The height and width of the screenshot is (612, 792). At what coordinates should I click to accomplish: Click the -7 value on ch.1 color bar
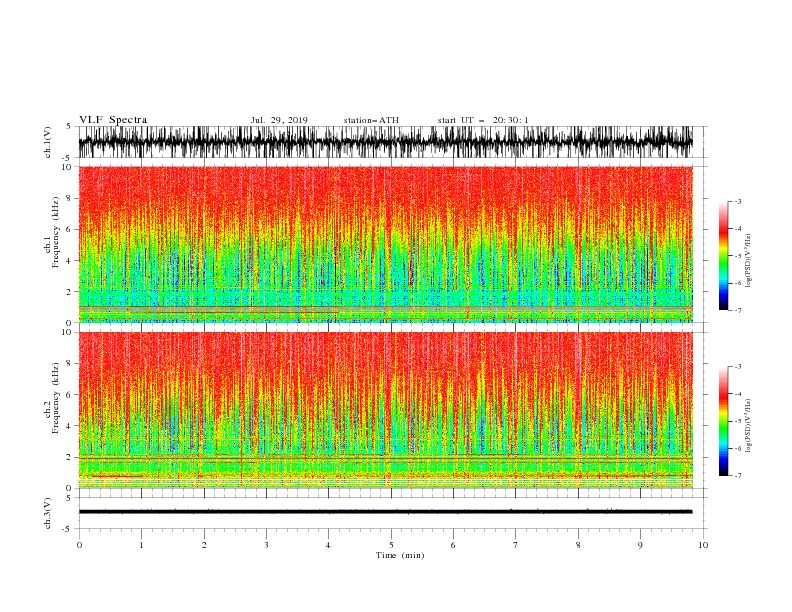click(737, 310)
